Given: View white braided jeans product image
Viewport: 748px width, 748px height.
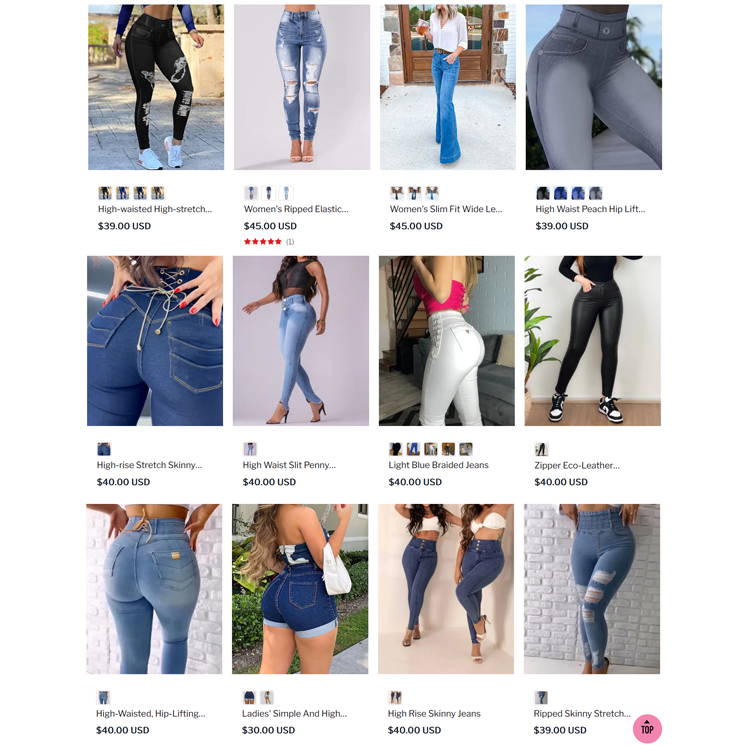Looking at the screenshot, I should (x=447, y=341).
